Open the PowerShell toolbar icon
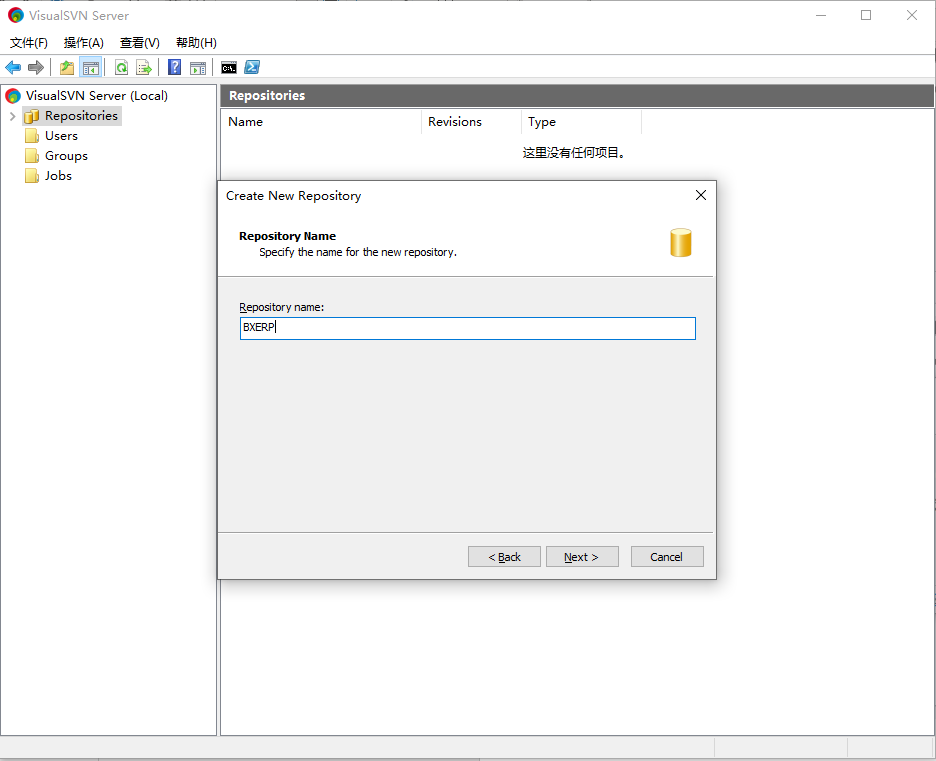 click(252, 67)
